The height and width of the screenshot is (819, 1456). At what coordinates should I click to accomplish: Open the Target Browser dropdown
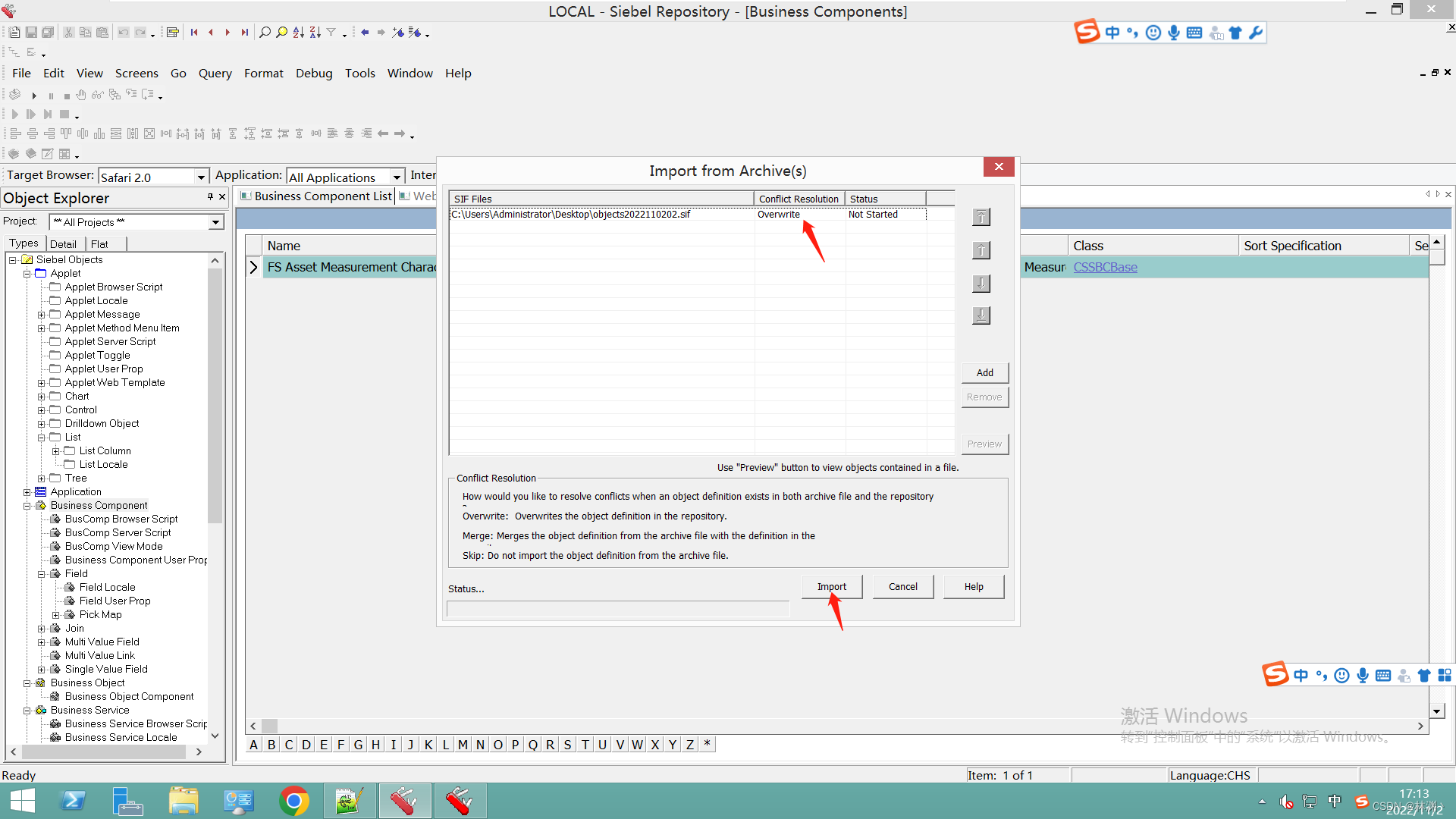(x=201, y=177)
